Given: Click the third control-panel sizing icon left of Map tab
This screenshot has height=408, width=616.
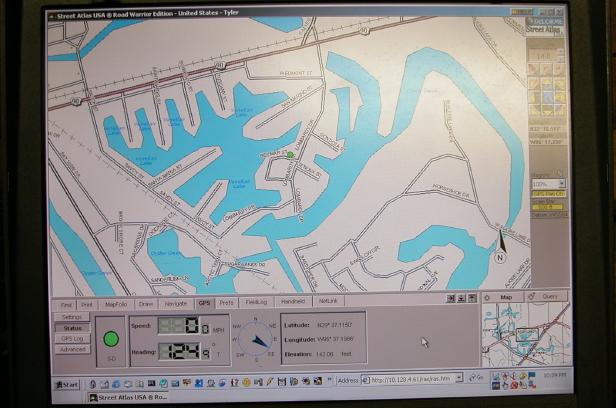Looking at the screenshot, I should (x=472, y=298).
